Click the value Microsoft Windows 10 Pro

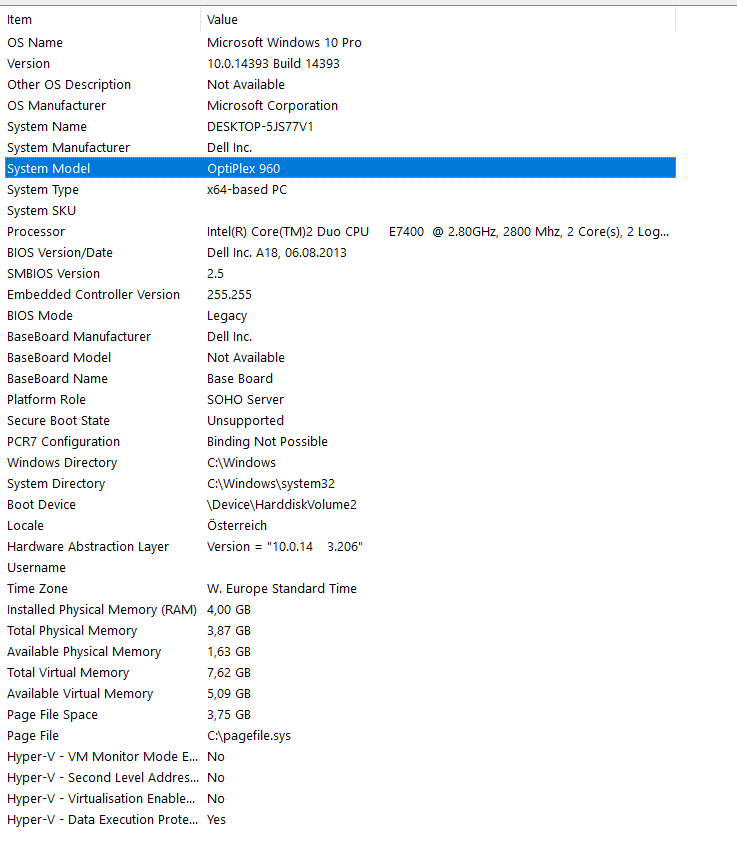coord(284,43)
